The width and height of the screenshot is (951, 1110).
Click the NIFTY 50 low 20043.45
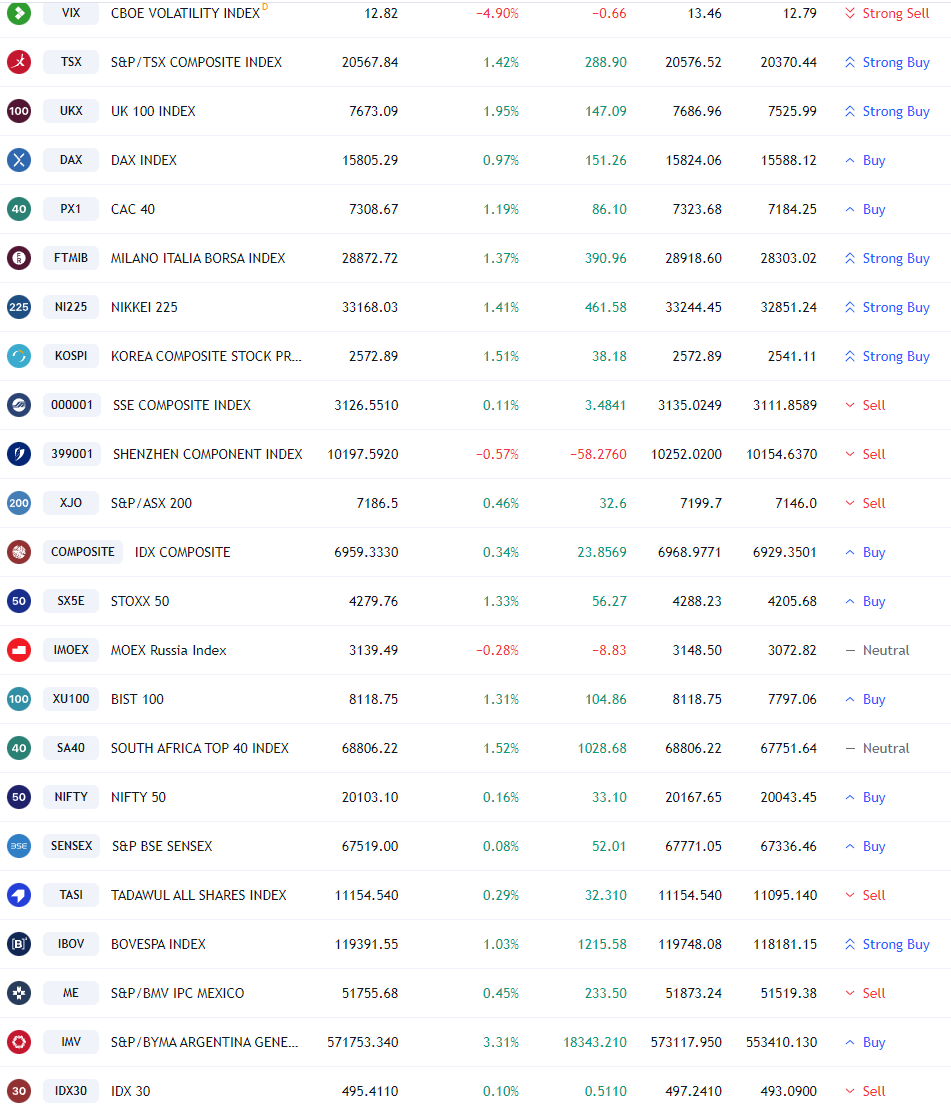pyautogui.click(x=788, y=797)
